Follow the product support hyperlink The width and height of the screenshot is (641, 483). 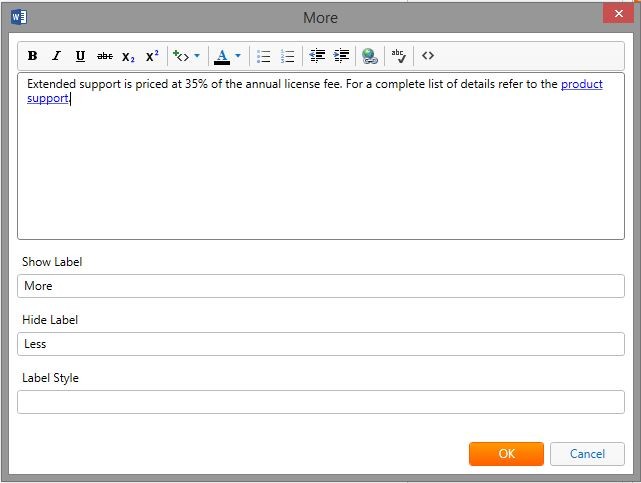[x=582, y=84]
